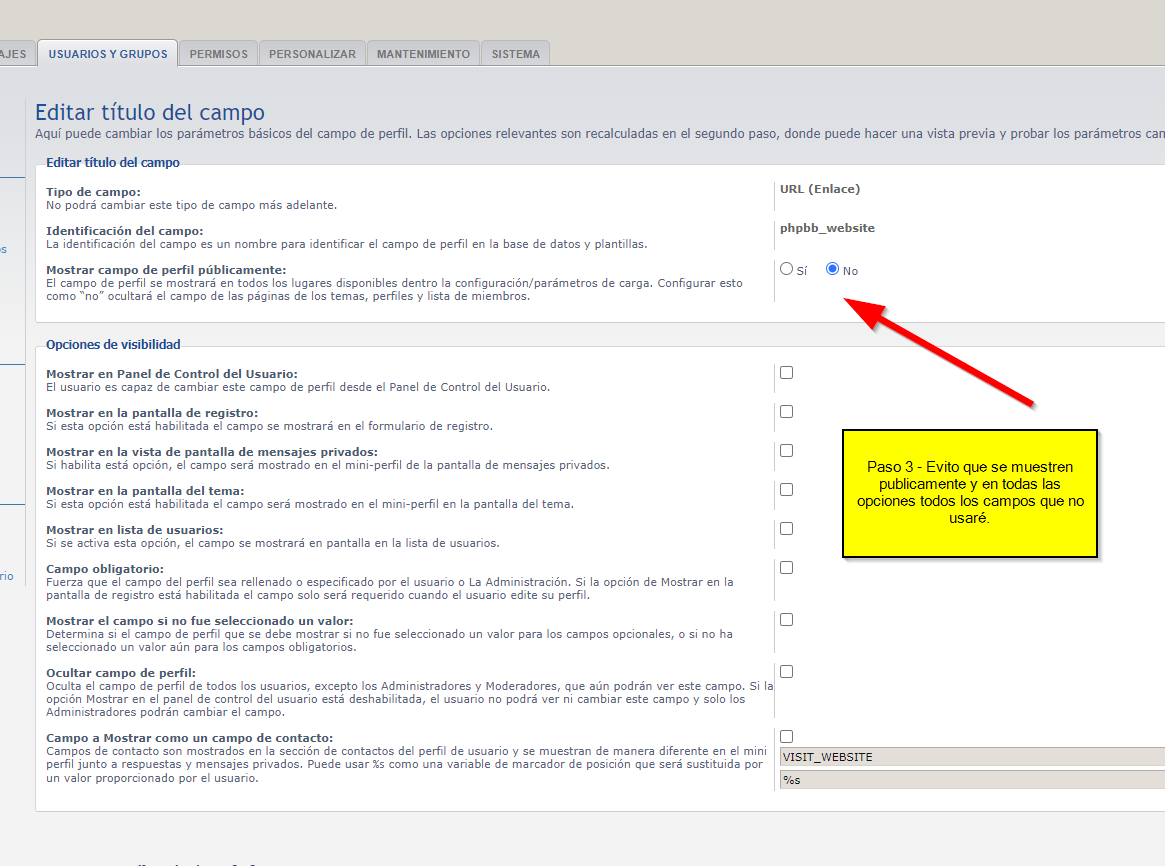Check the contact field display checkbox
Viewport: 1165px width, 866px height.
[x=787, y=737]
